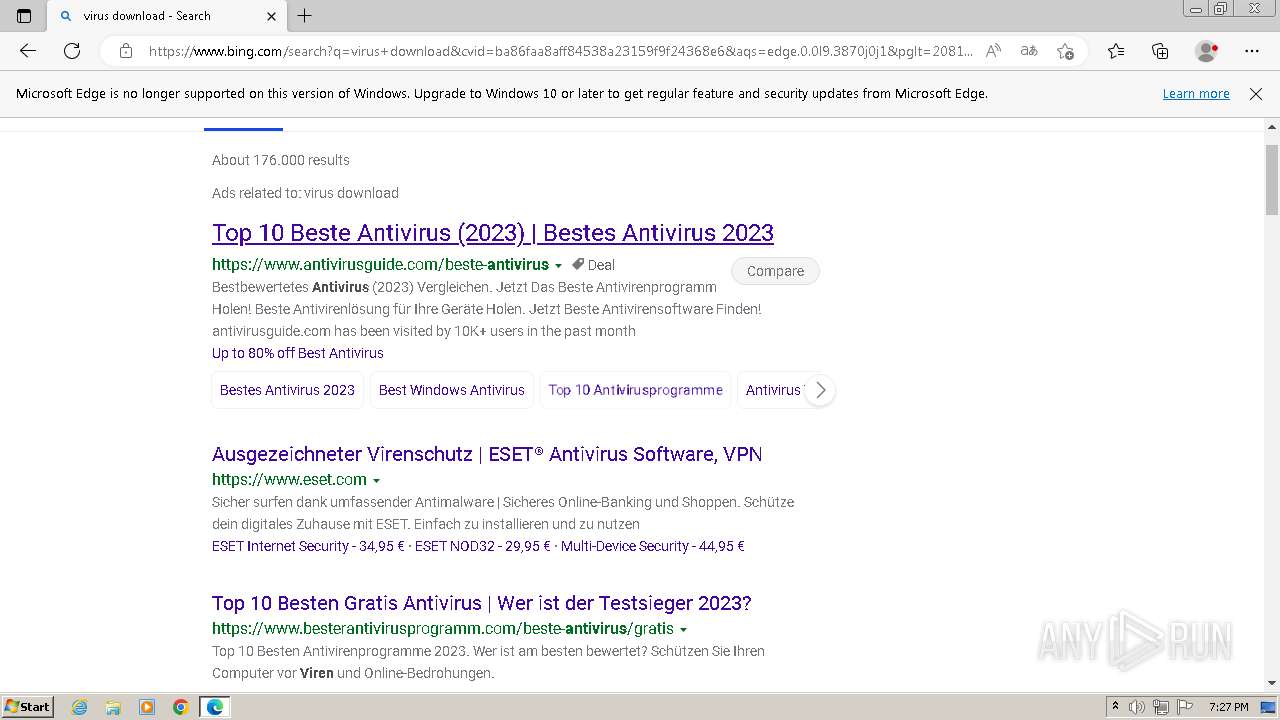Open a new tab with plus button
Viewport: 1280px width, 720px height.
[x=305, y=16]
